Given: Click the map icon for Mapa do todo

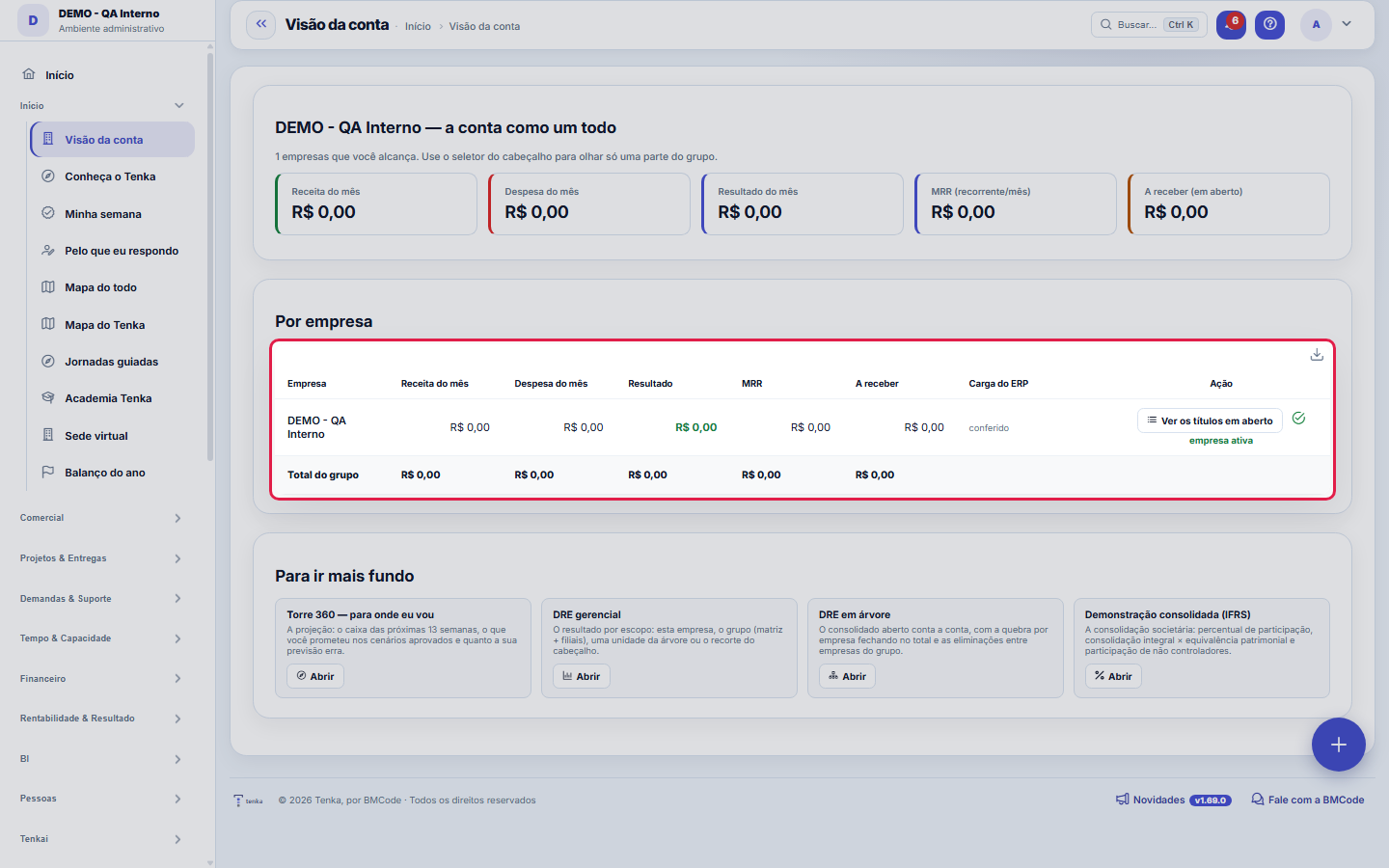Looking at the screenshot, I should pos(48,287).
